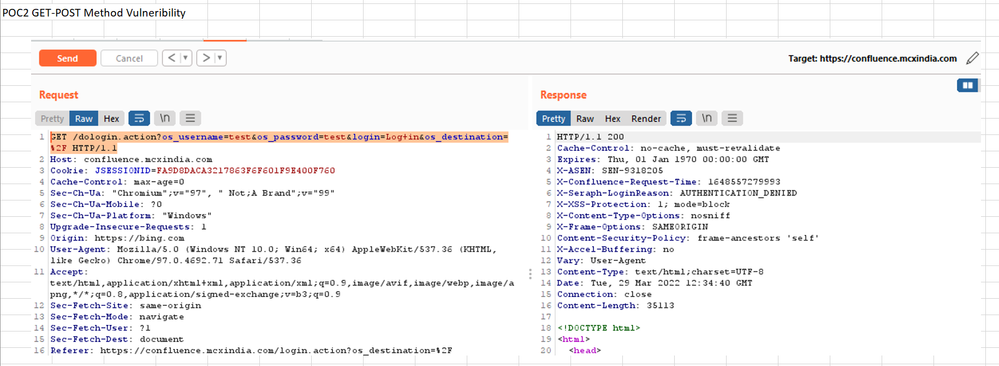Screen dimensions: 999x366
Task: Click the Content-Security-Policy frame-ancestors header
Action: 687,238
